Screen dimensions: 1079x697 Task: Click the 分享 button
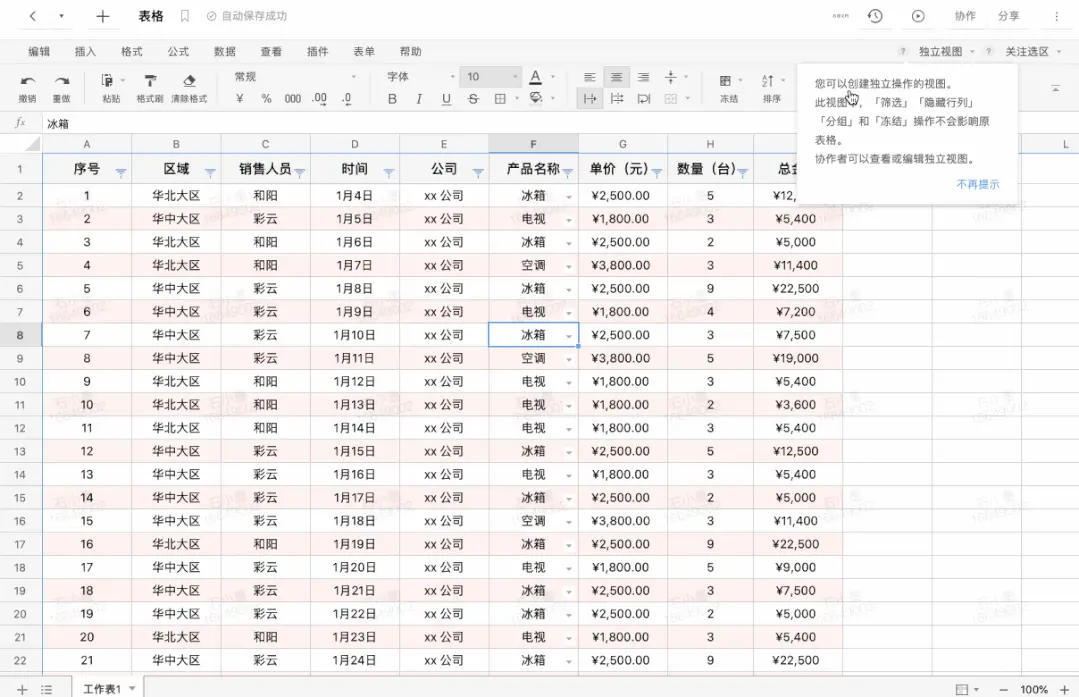[1010, 15]
